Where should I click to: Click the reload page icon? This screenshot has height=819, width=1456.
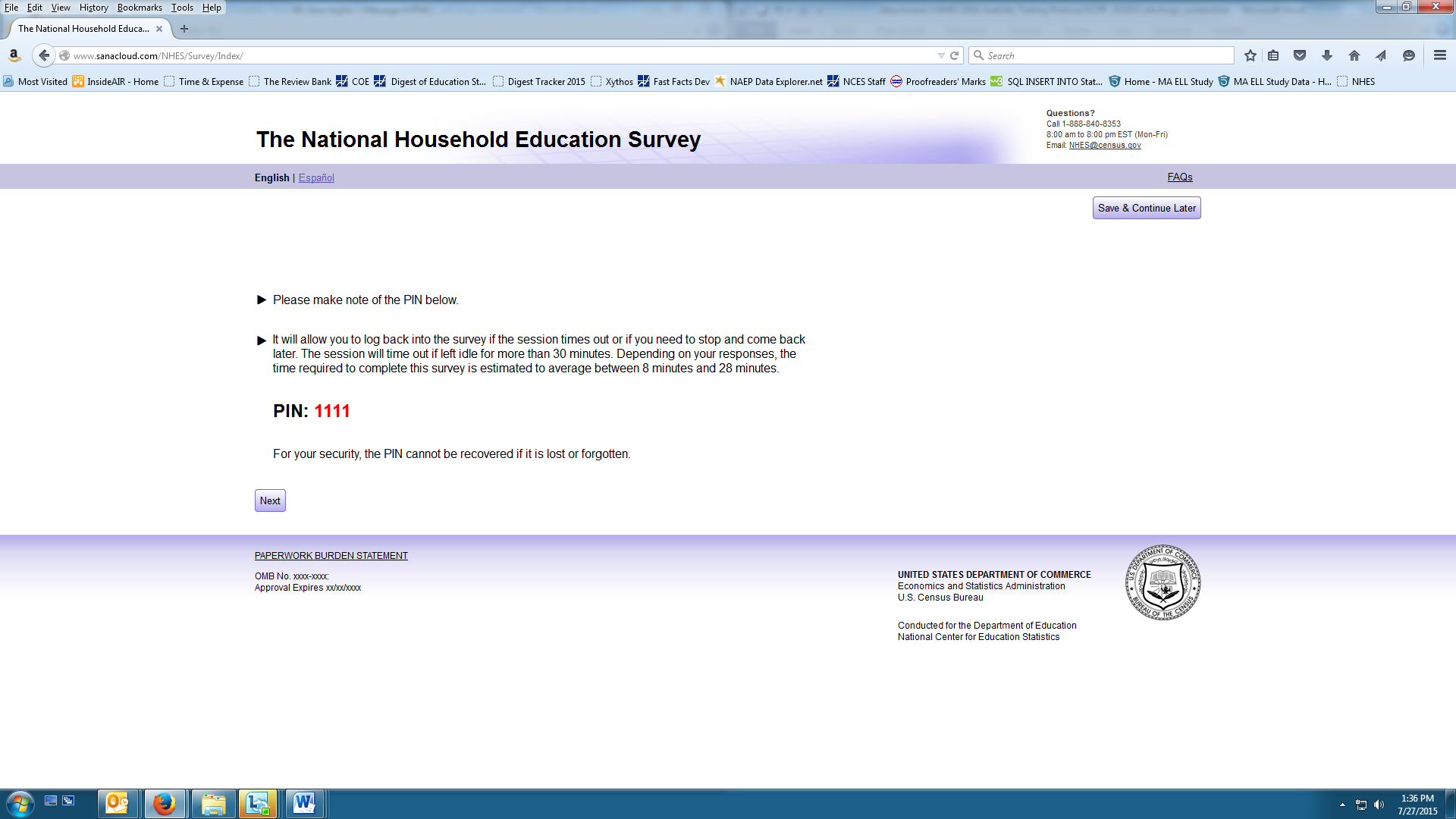coord(955,55)
